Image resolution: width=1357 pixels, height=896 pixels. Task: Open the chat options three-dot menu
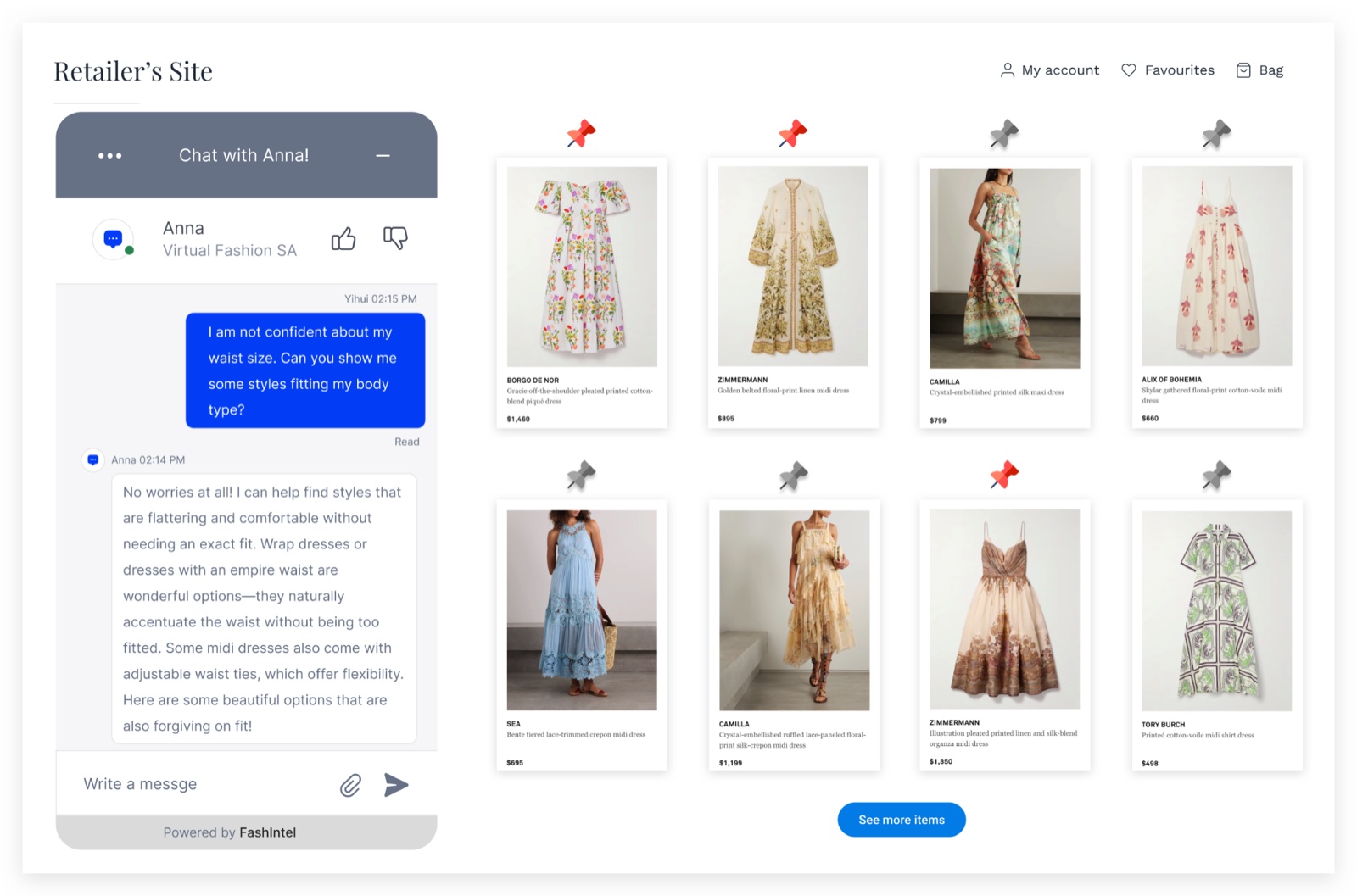click(109, 156)
